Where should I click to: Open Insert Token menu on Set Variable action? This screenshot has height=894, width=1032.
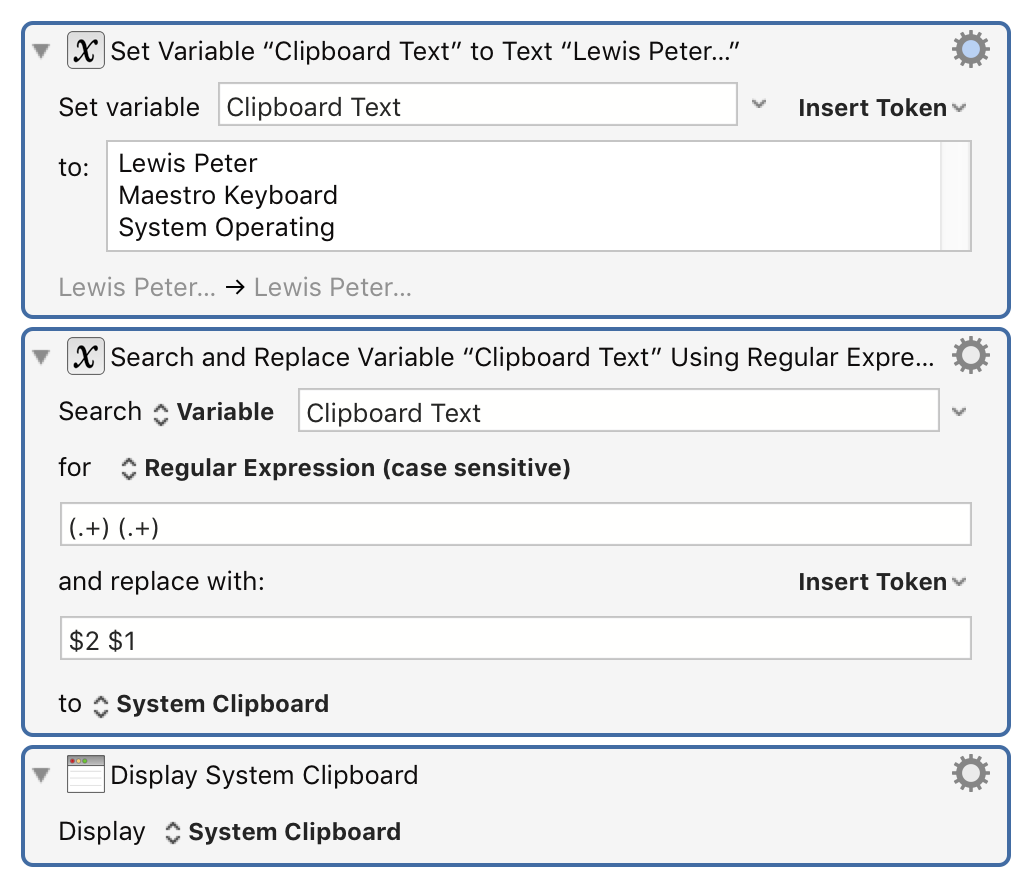click(x=880, y=107)
